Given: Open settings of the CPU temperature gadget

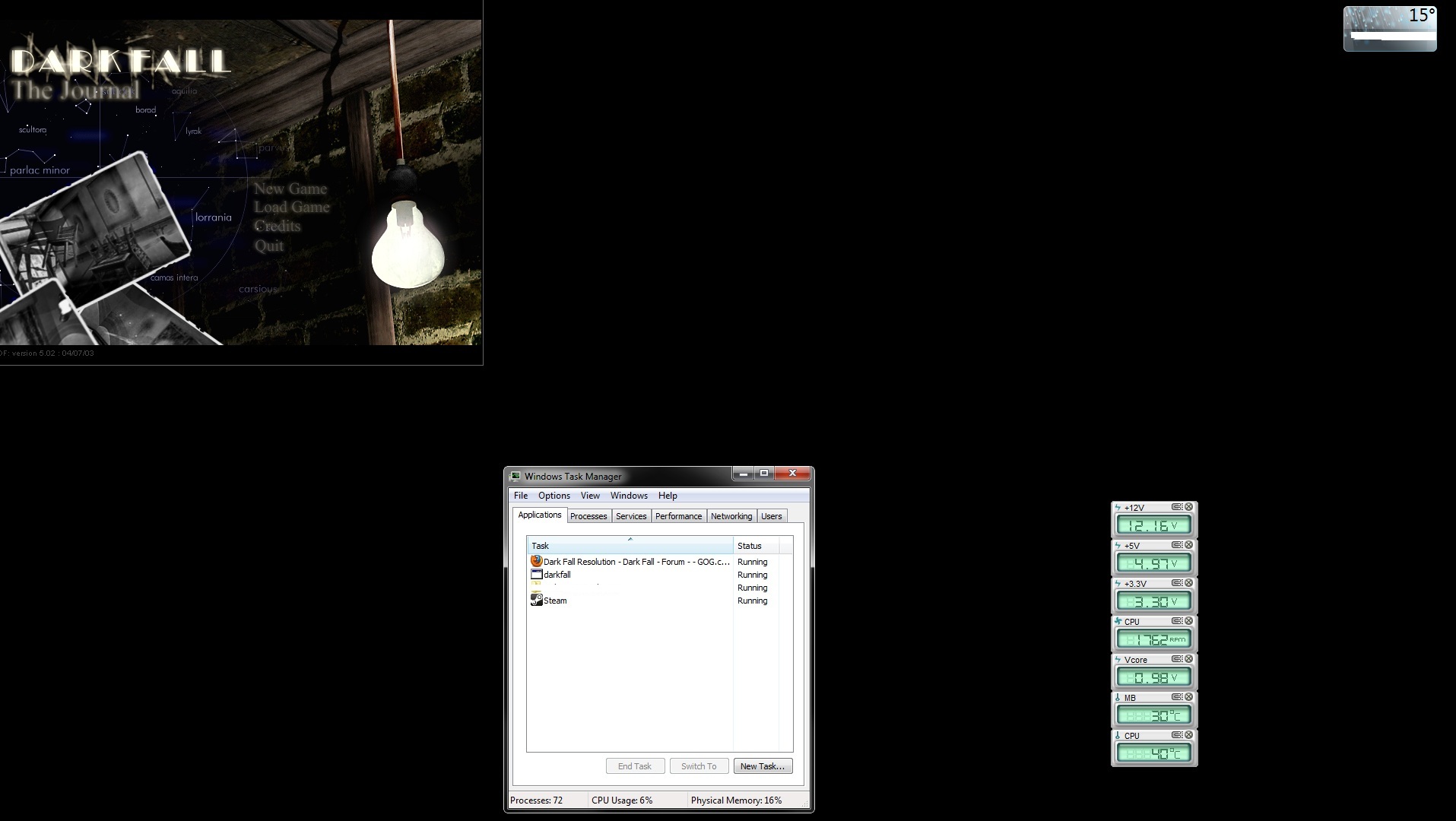Looking at the screenshot, I should pyautogui.click(x=1177, y=735).
